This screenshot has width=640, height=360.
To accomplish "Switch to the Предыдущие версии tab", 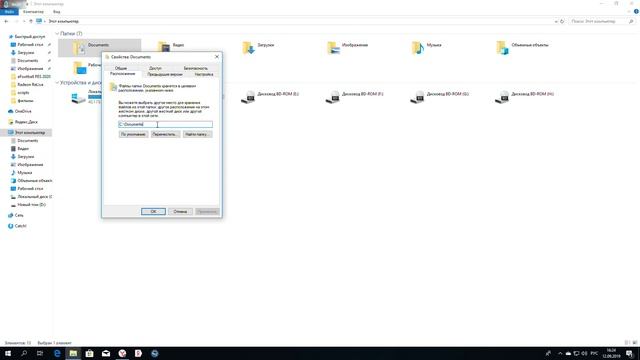I will (164, 74).
